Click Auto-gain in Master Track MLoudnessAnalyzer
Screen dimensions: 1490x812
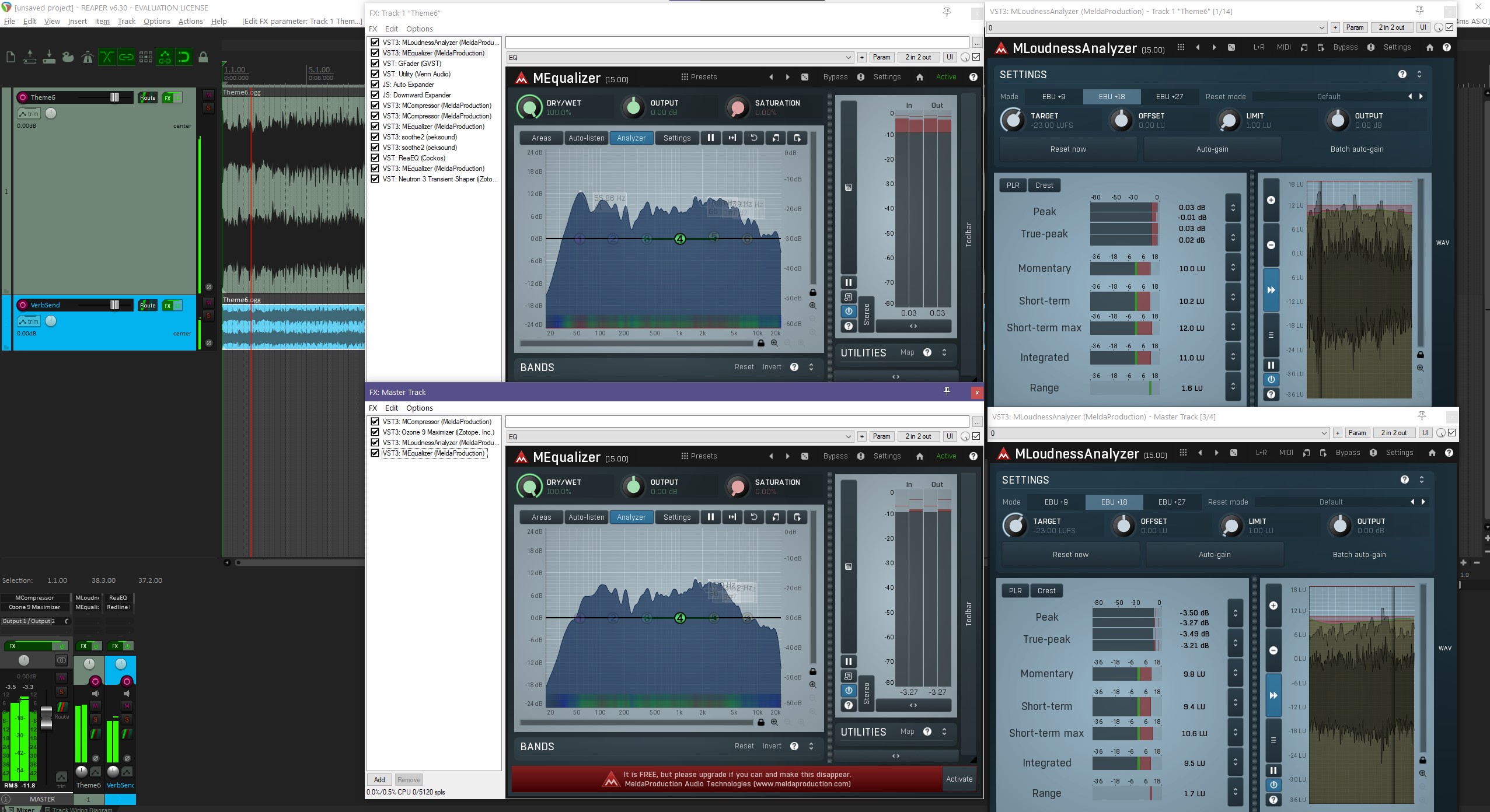tap(1215, 555)
